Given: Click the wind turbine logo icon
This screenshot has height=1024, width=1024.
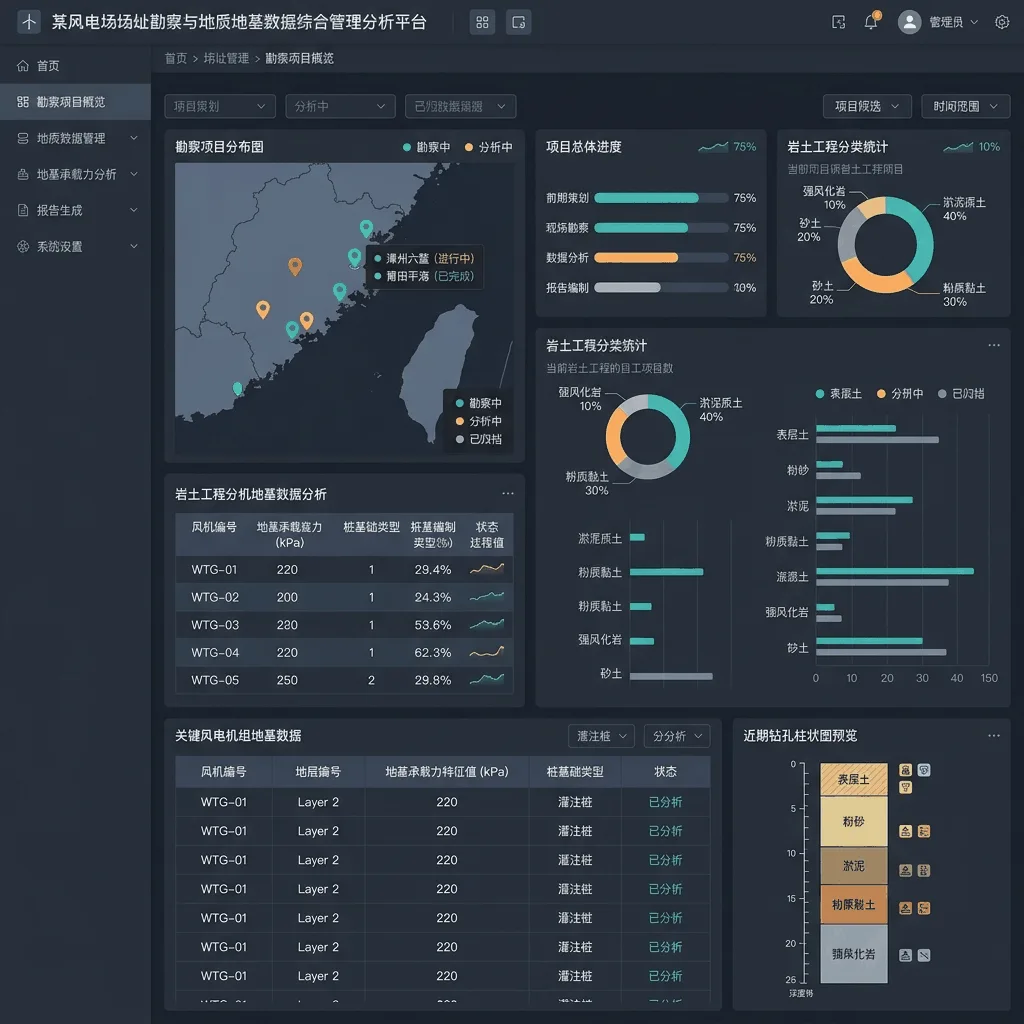Looking at the screenshot, I should coord(29,22).
